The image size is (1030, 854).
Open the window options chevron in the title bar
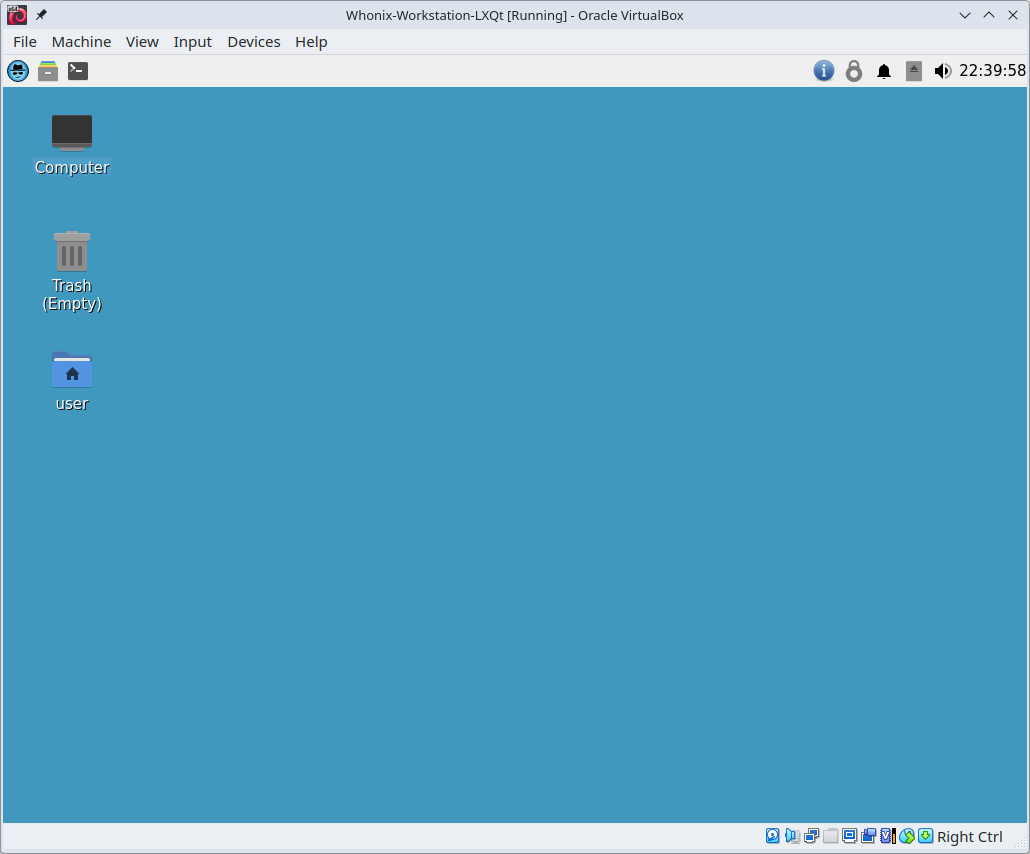(x=964, y=15)
